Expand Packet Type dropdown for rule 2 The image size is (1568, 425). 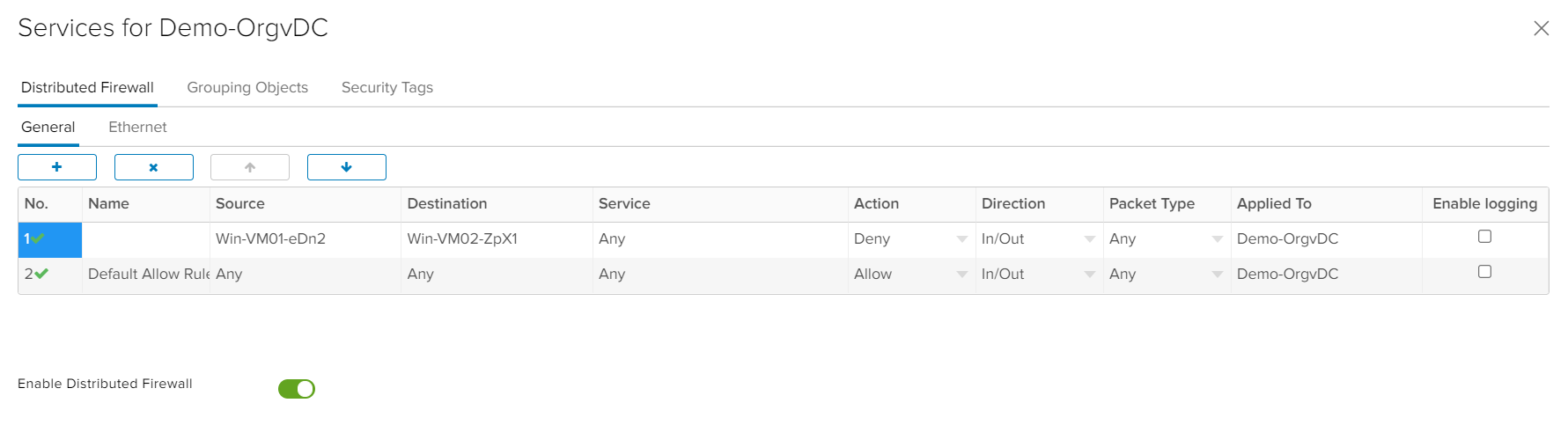[x=1217, y=275]
